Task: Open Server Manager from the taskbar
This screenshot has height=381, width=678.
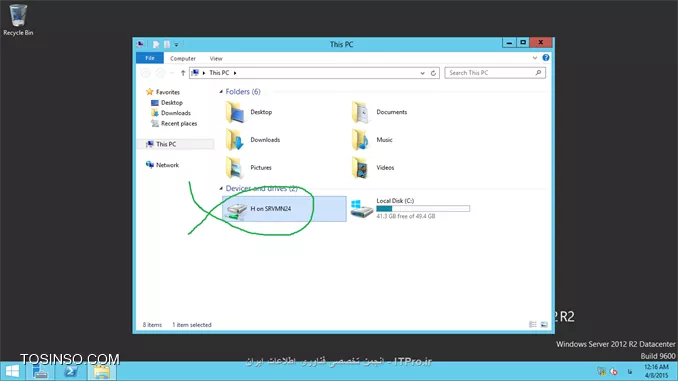Action: 41,371
